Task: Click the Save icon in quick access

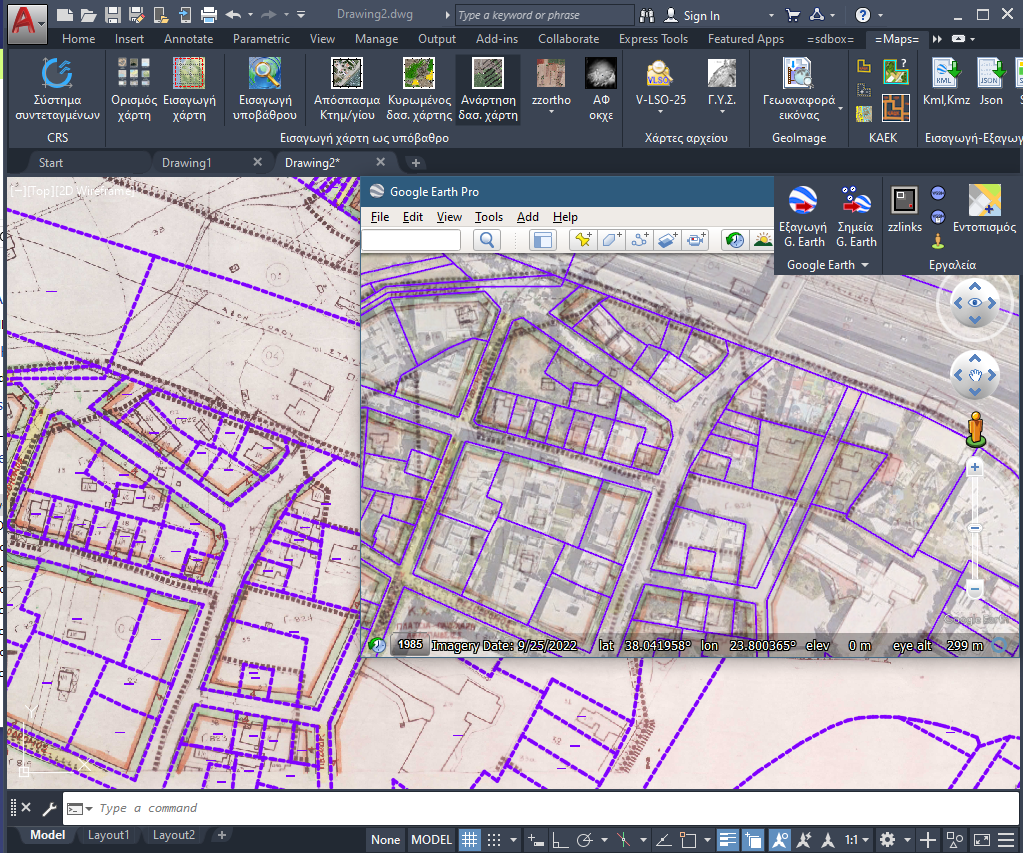Action: (113, 14)
